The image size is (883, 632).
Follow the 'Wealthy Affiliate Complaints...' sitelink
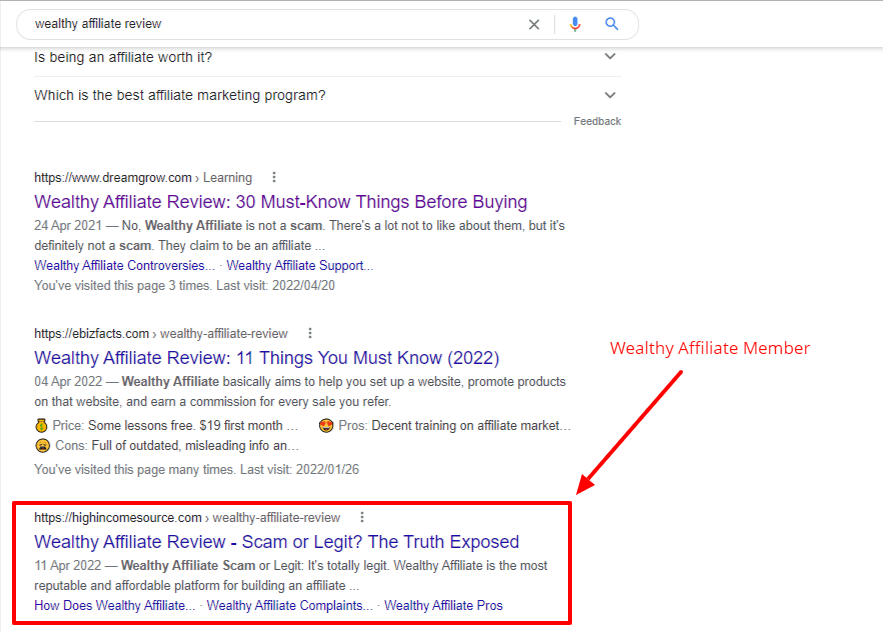click(289, 606)
